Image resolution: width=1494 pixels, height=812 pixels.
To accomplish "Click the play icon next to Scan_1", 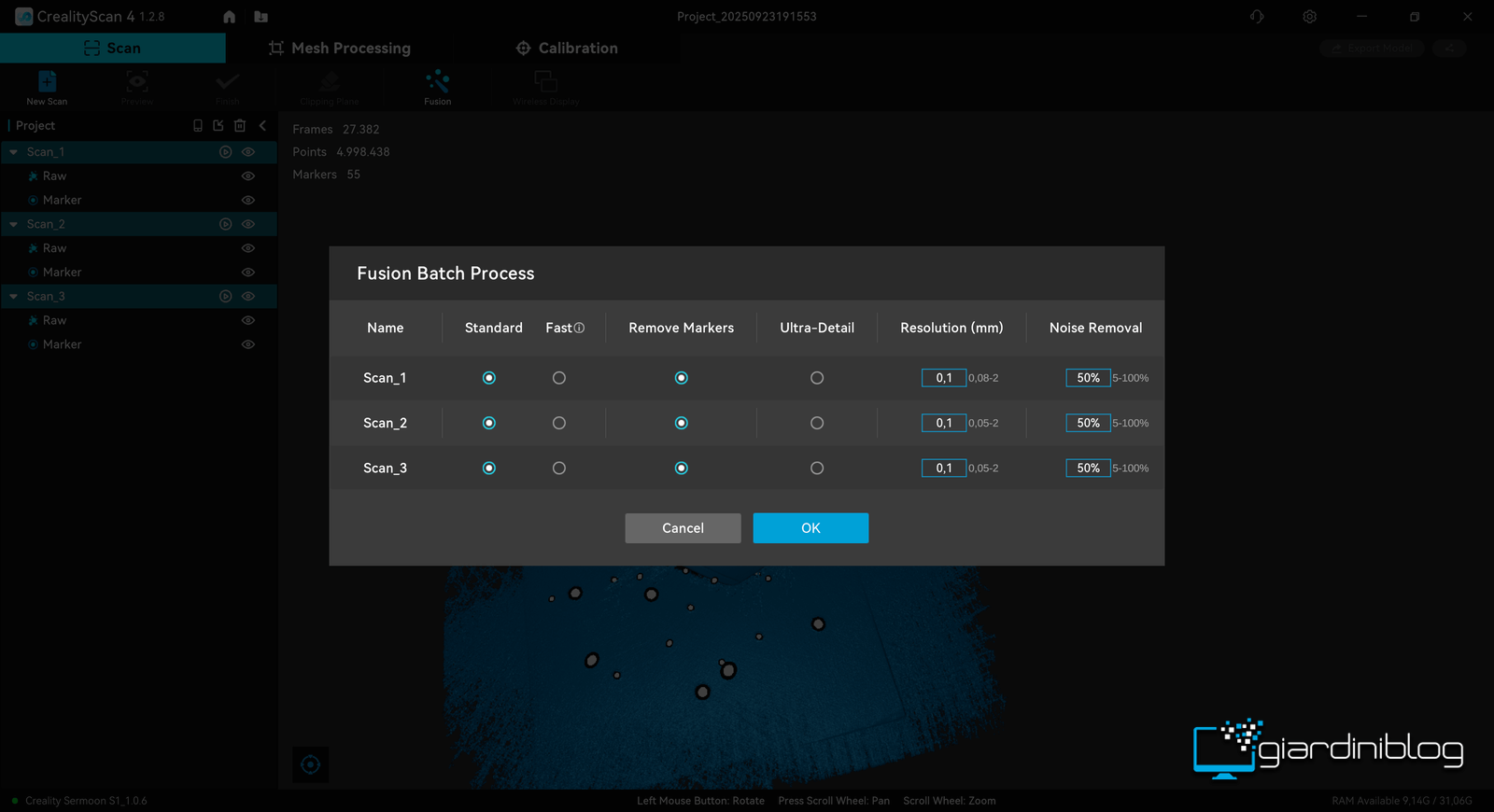I will pyautogui.click(x=225, y=152).
